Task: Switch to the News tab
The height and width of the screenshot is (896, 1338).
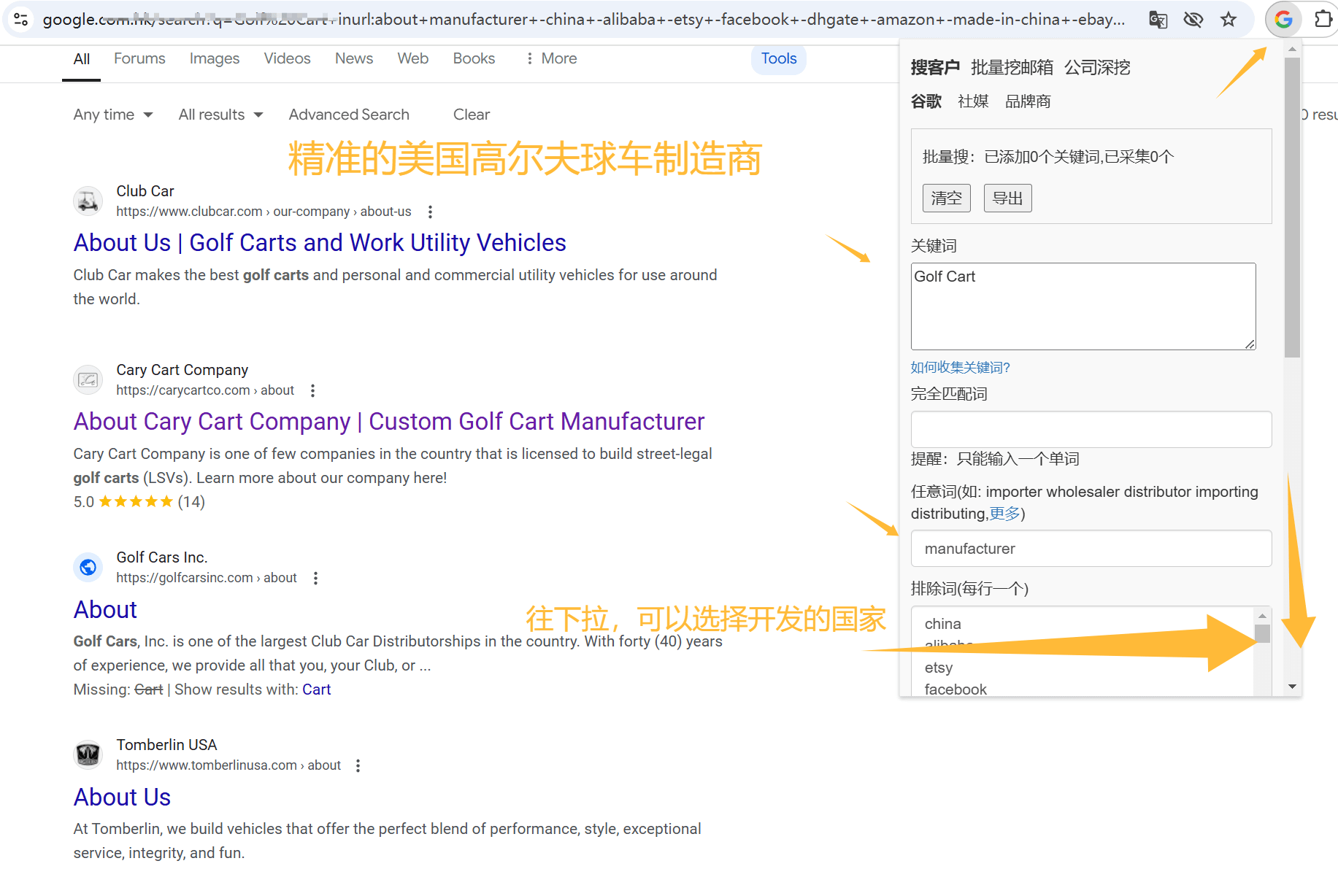Action: click(353, 58)
